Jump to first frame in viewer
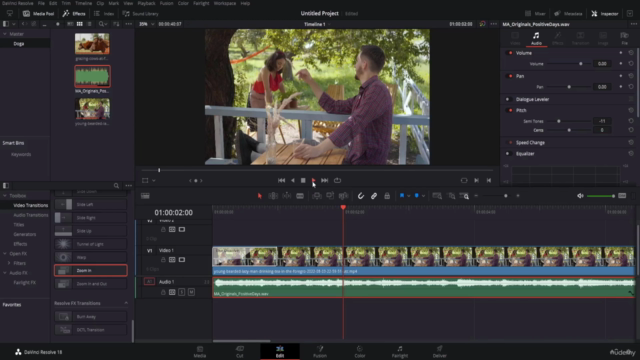Viewport: 640px width, 360px height. coord(281,180)
